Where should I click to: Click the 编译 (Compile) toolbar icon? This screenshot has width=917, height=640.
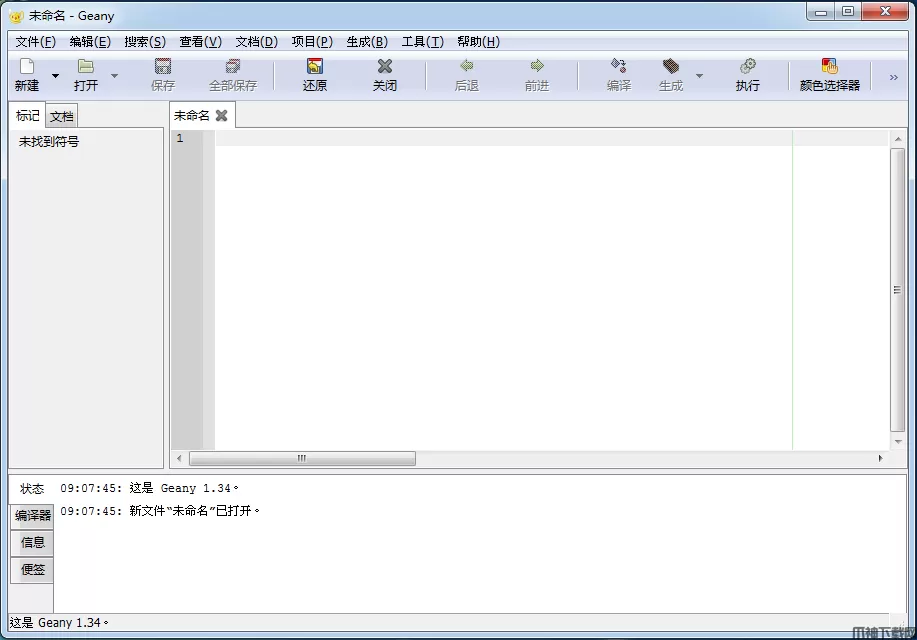point(619,66)
